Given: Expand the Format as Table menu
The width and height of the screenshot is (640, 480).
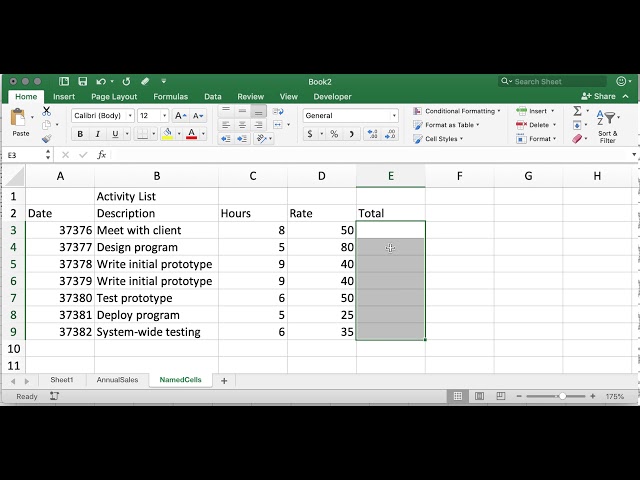Looking at the screenshot, I should coord(446,125).
